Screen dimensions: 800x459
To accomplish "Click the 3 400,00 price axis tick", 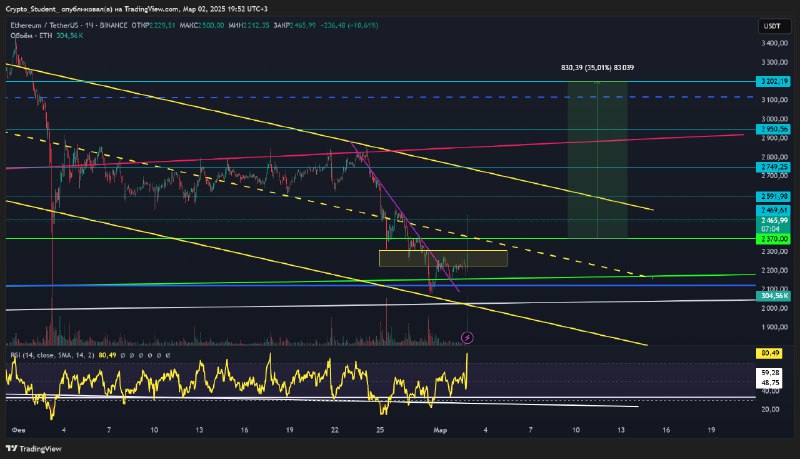I will coord(774,43).
